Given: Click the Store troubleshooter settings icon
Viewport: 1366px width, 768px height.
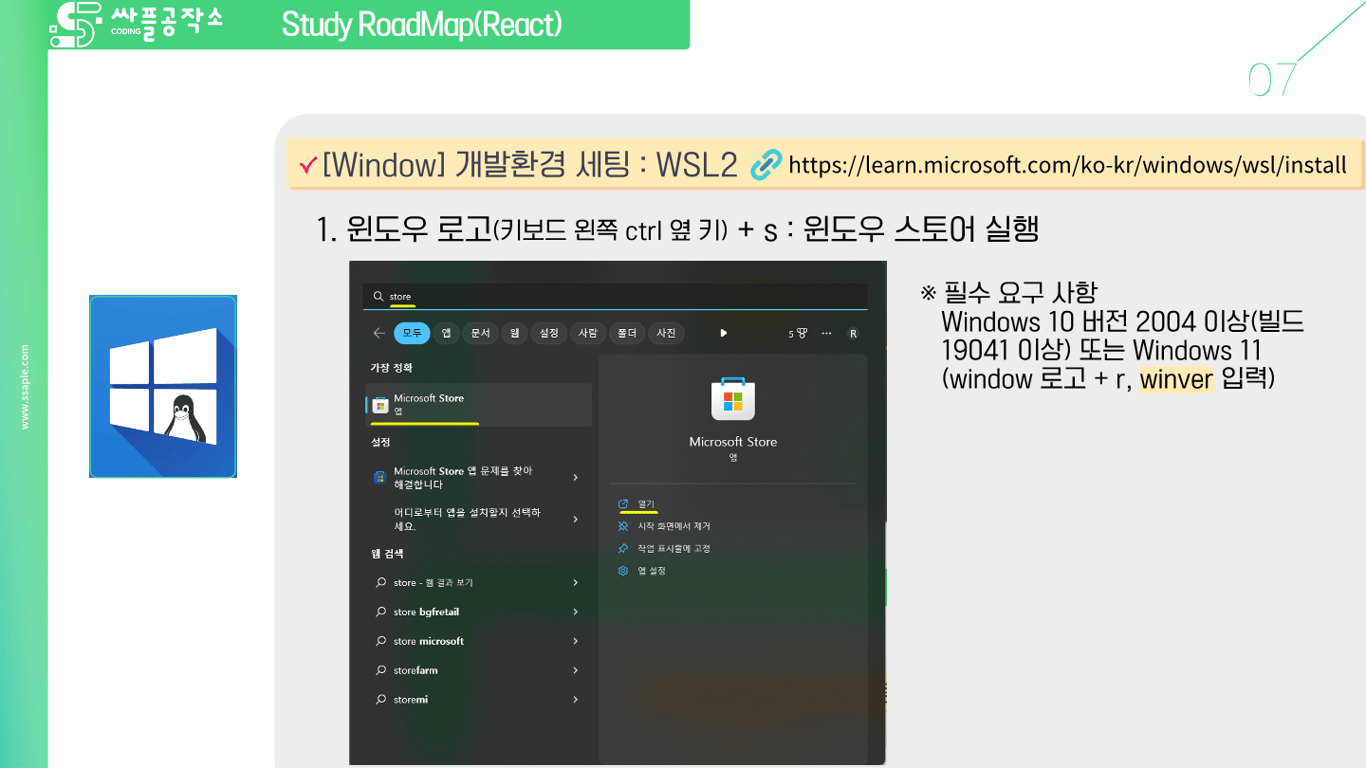Looking at the screenshot, I should coord(380,478).
